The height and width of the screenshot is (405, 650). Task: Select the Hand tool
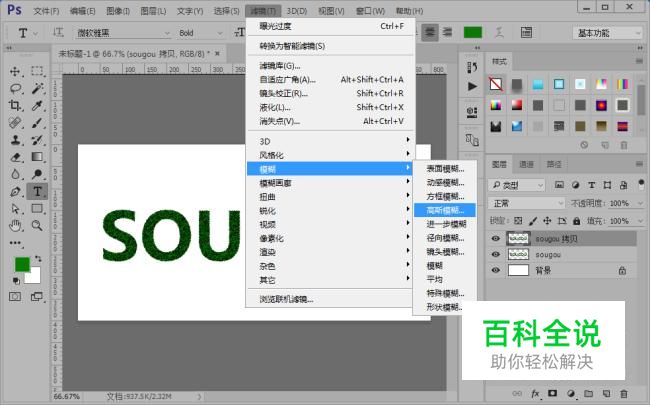click(16, 225)
